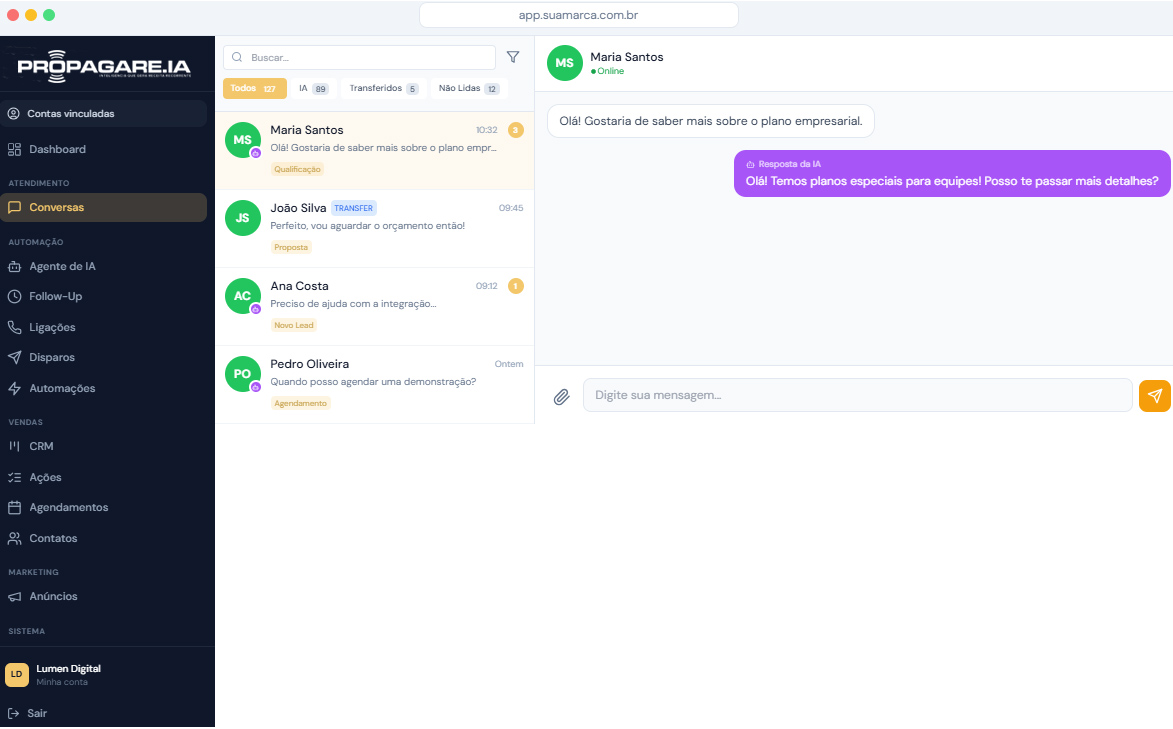Click the Contas vinculadas user icon
This screenshot has height=729, width=1173.
[x=13, y=114]
